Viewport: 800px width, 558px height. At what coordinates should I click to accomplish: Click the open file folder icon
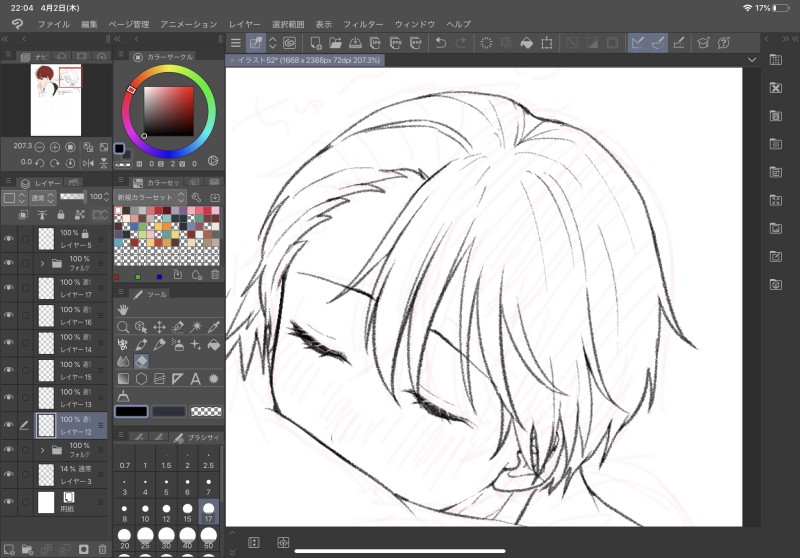[335, 43]
